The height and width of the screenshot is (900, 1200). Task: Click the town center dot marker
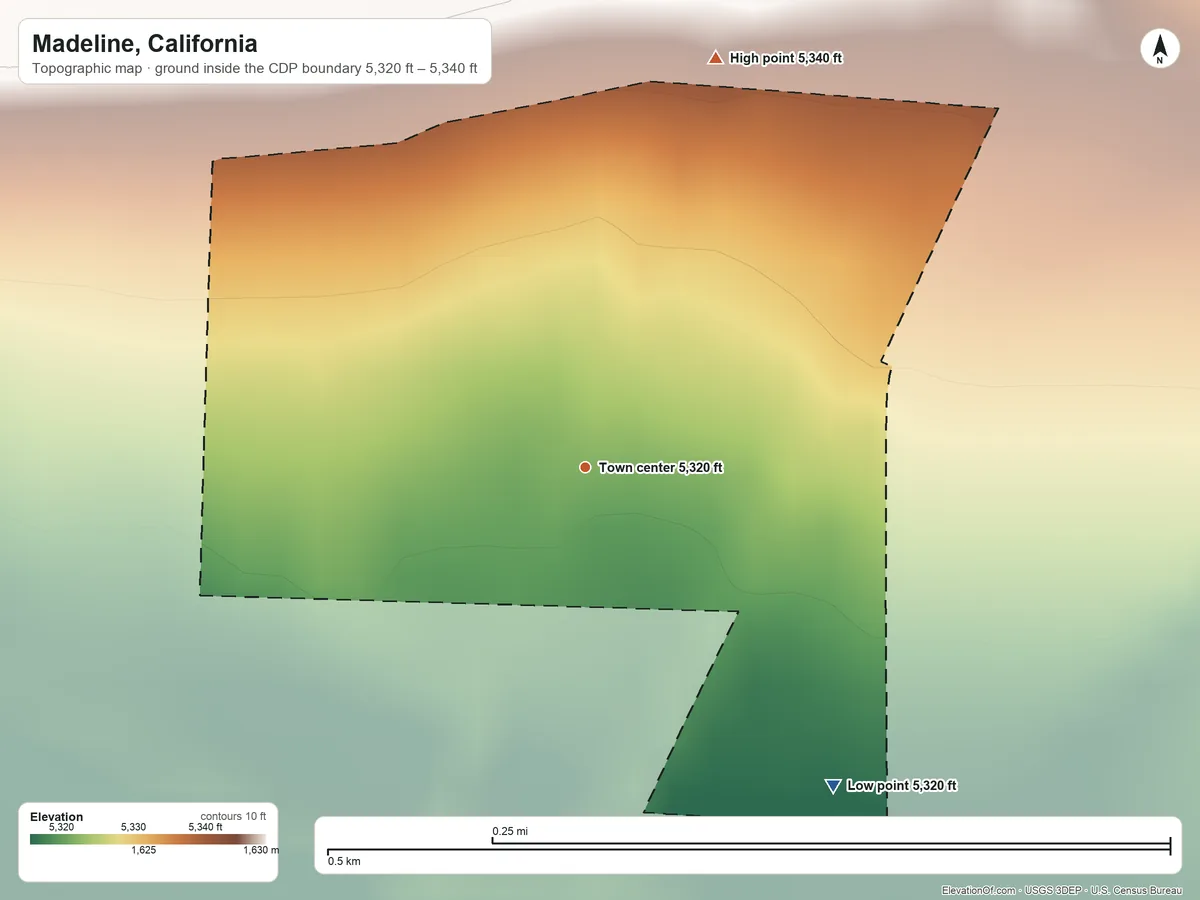(x=585, y=467)
